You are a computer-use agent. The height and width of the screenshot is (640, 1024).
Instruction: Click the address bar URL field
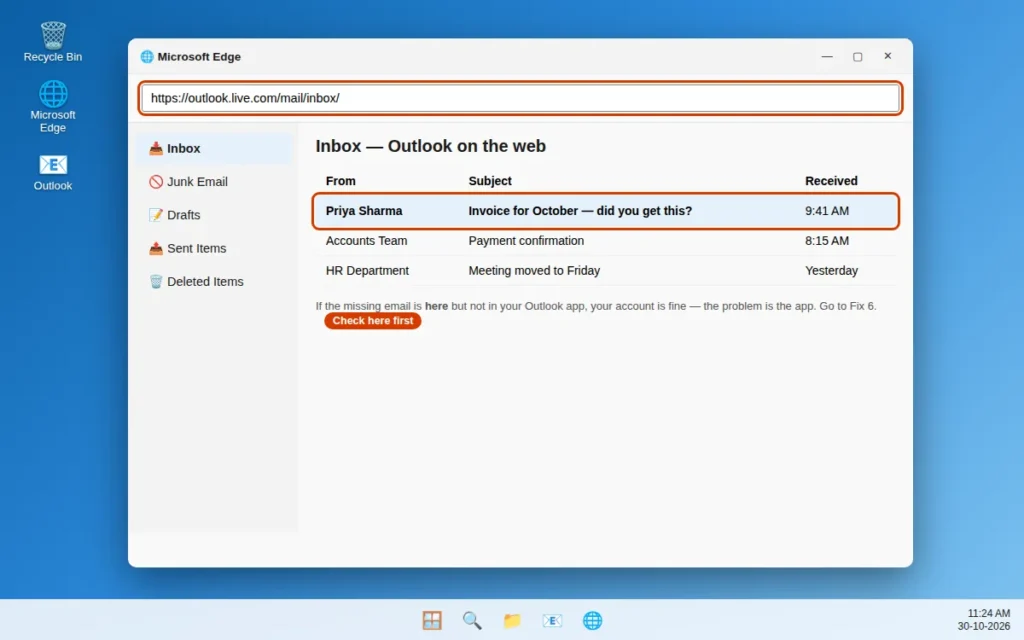[520, 98]
